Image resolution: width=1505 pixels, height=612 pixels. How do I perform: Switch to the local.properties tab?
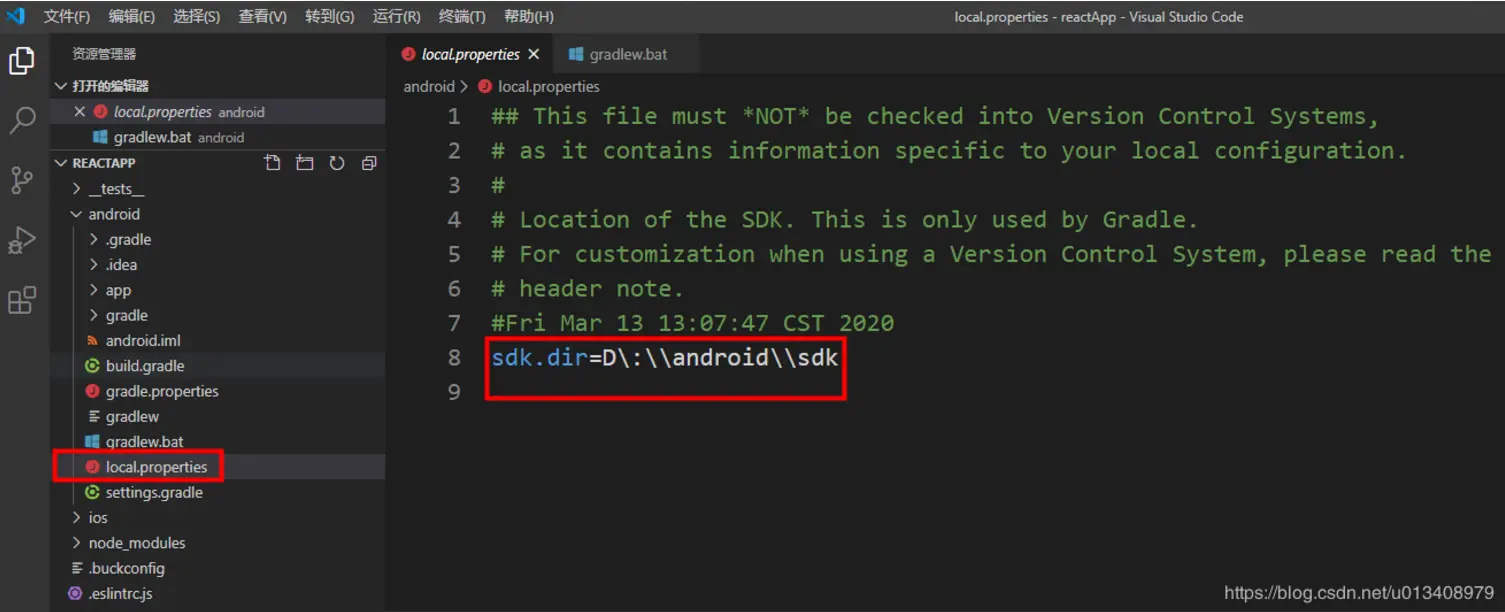(x=470, y=54)
